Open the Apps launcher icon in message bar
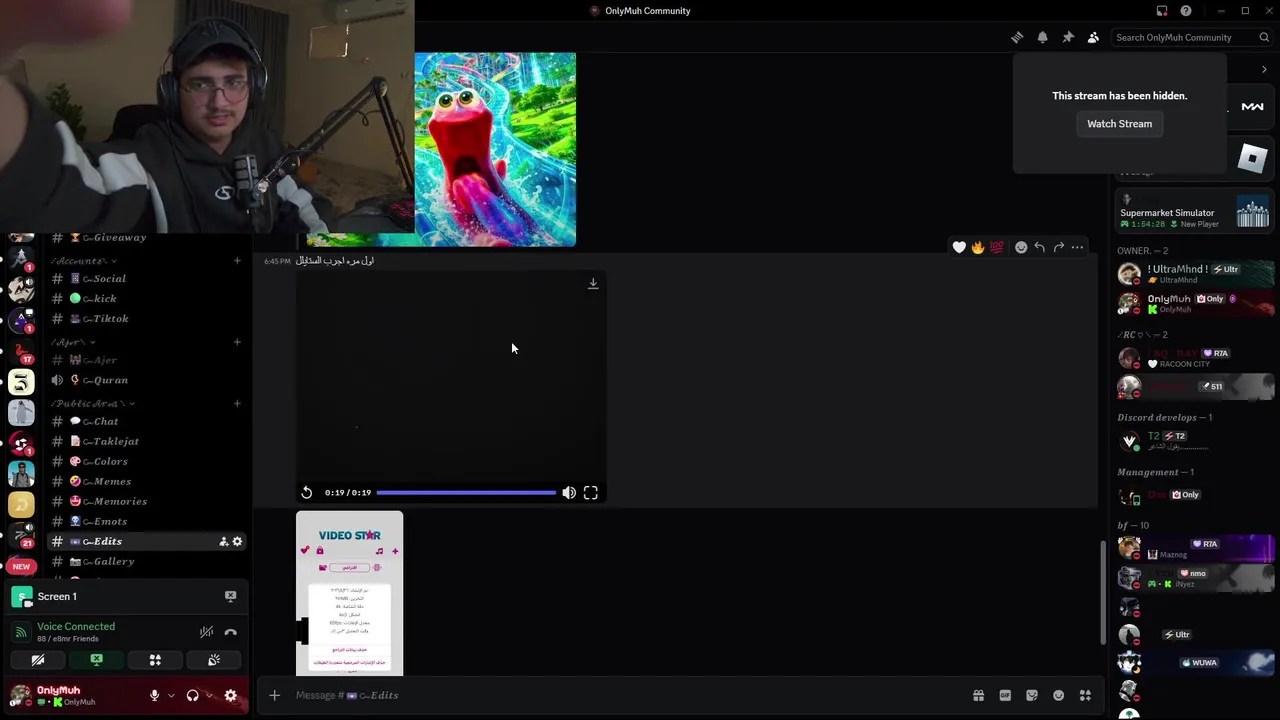This screenshot has width=1280, height=720. click(x=1085, y=695)
